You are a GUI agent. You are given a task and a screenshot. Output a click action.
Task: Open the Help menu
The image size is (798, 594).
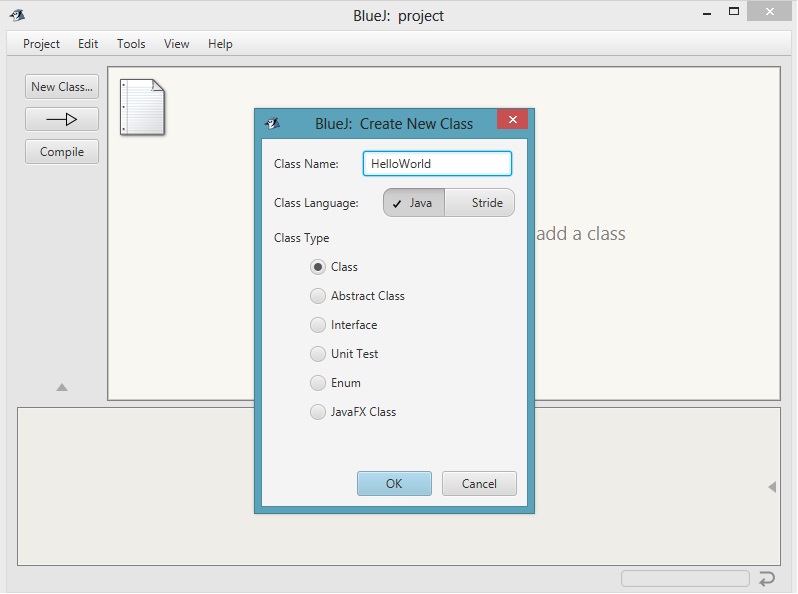(220, 44)
